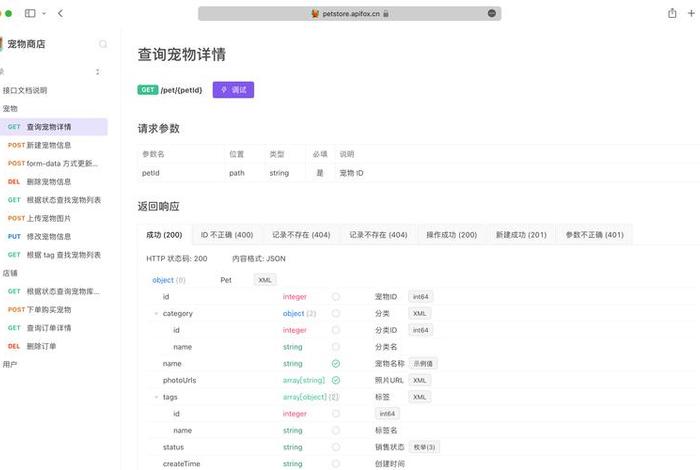Click the green GET method badge
This screenshot has height=470, width=700.
click(147, 90)
